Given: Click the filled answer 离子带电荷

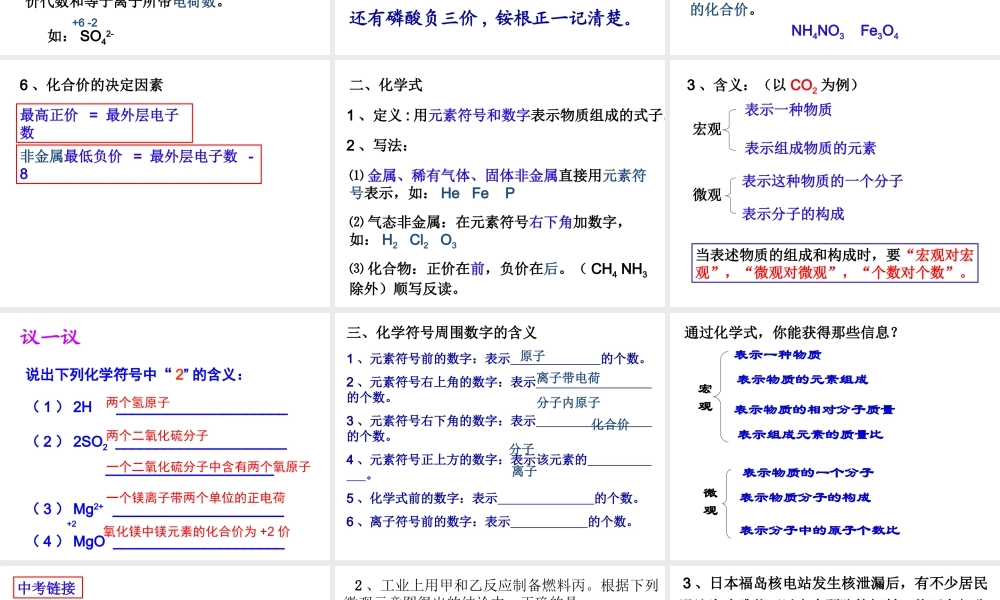Looking at the screenshot, I should (x=568, y=378).
